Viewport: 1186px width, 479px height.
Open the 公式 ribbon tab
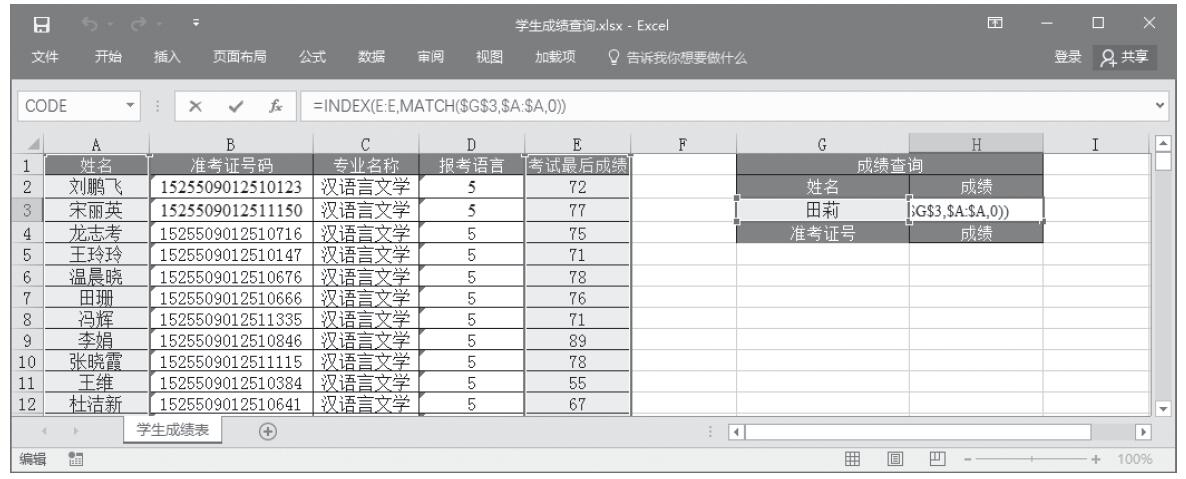314,56
